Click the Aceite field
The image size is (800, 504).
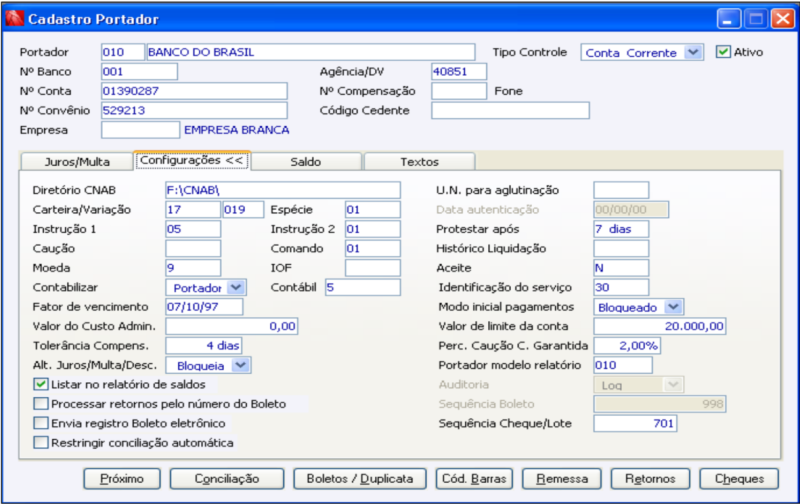621,267
